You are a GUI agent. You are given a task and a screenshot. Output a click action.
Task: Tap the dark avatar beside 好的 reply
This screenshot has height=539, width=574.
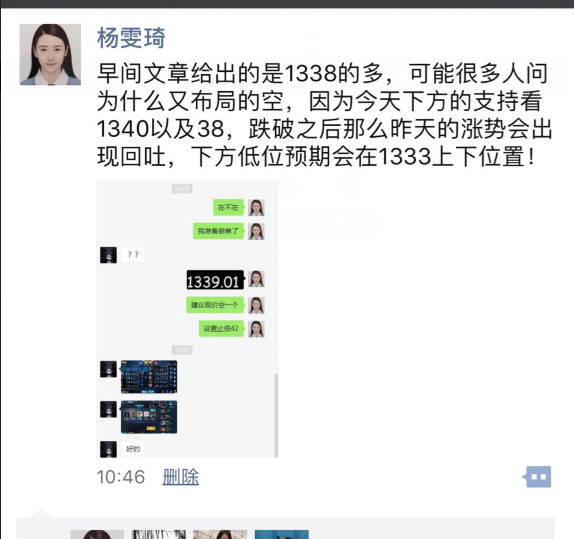108,449
